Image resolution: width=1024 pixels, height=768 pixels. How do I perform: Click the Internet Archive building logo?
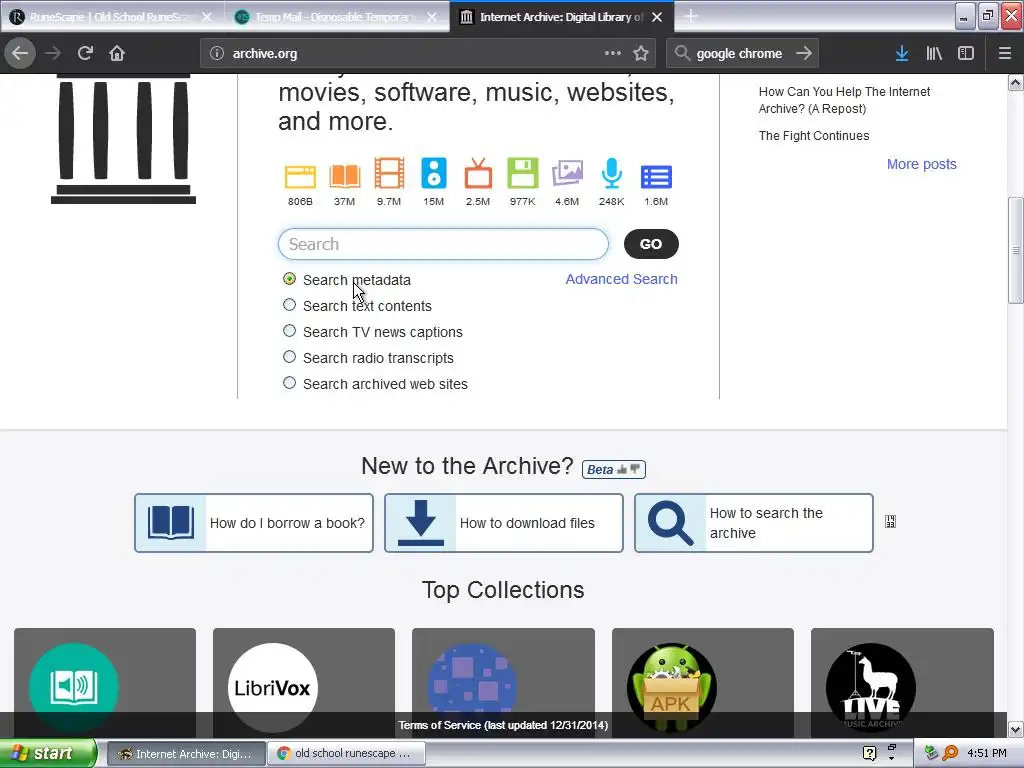[x=123, y=139]
